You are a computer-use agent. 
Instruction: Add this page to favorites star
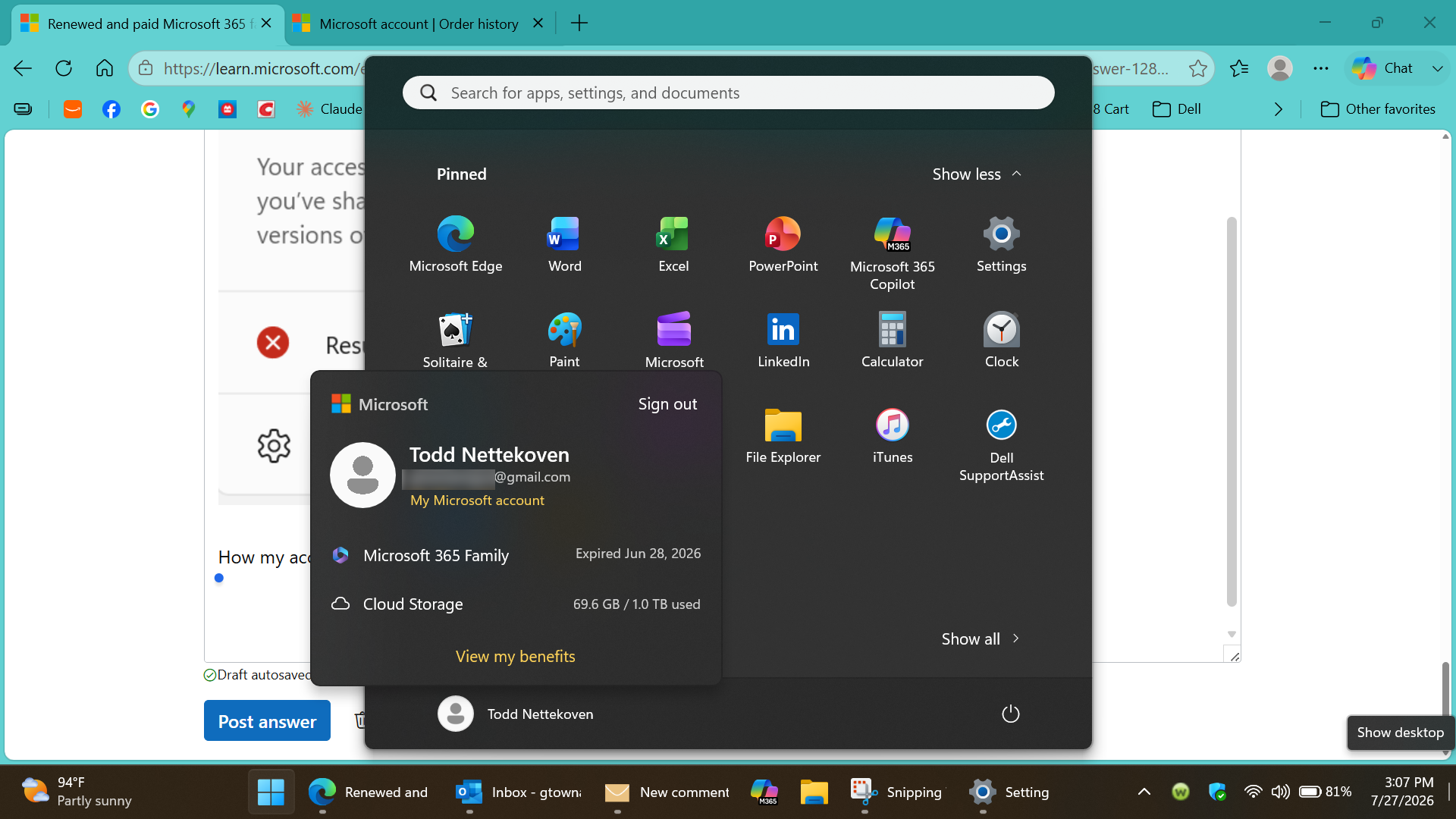(x=1198, y=68)
